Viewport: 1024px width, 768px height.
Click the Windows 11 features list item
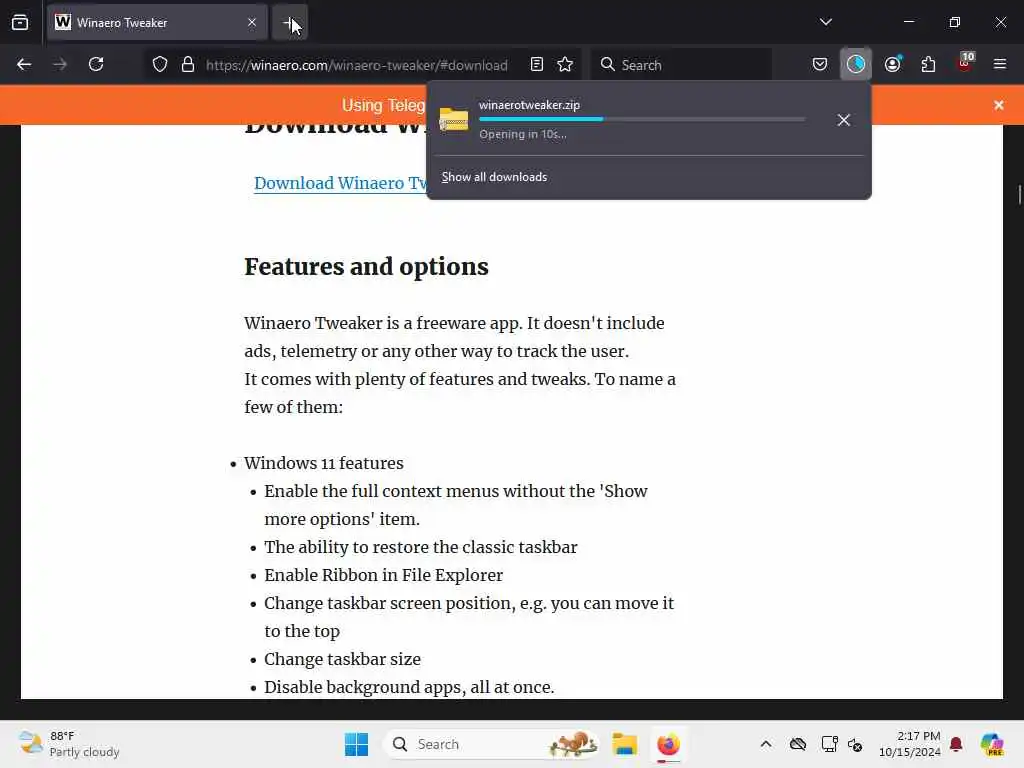pyautogui.click(x=324, y=463)
